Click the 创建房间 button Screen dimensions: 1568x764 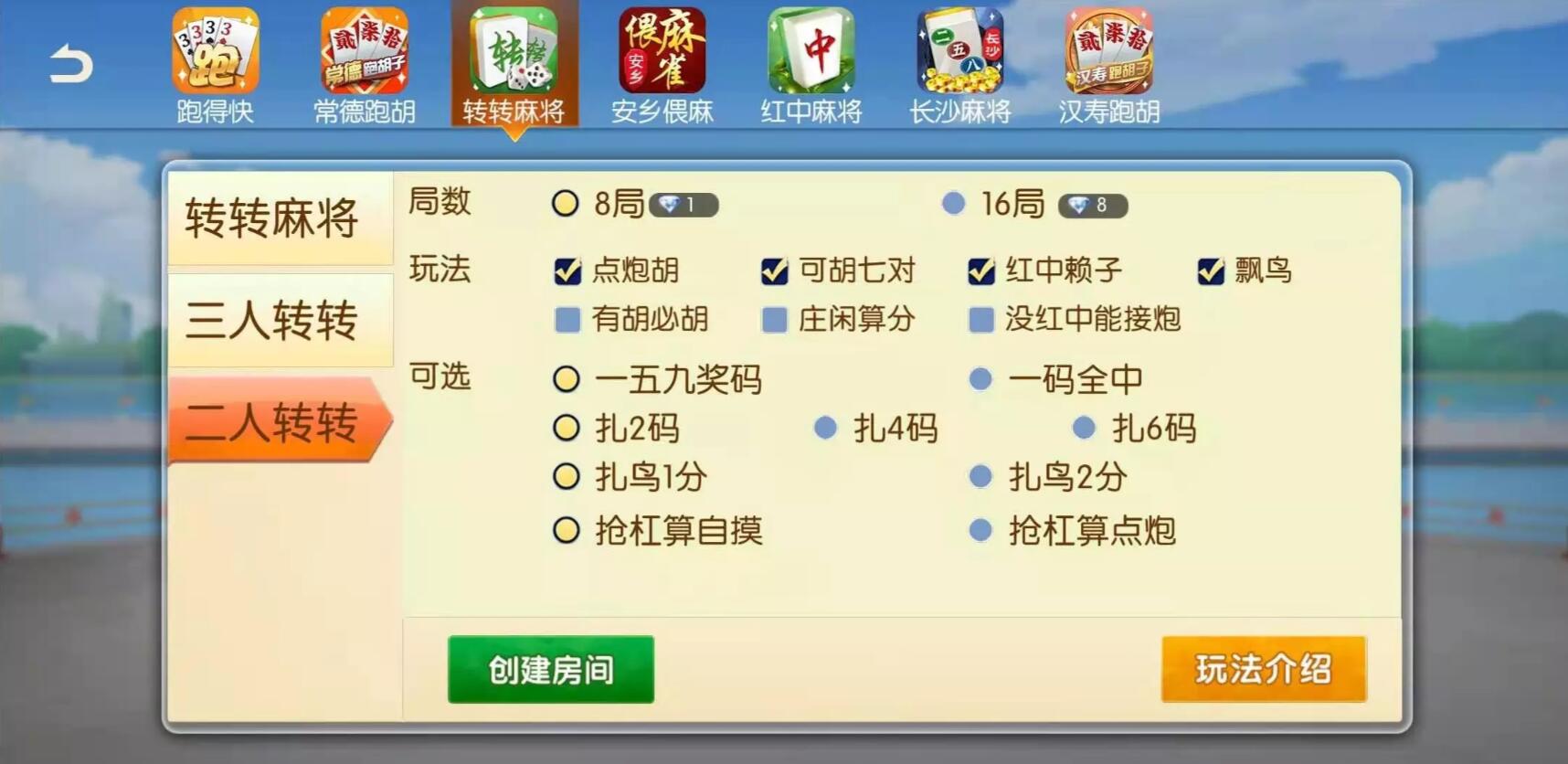coord(551,669)
